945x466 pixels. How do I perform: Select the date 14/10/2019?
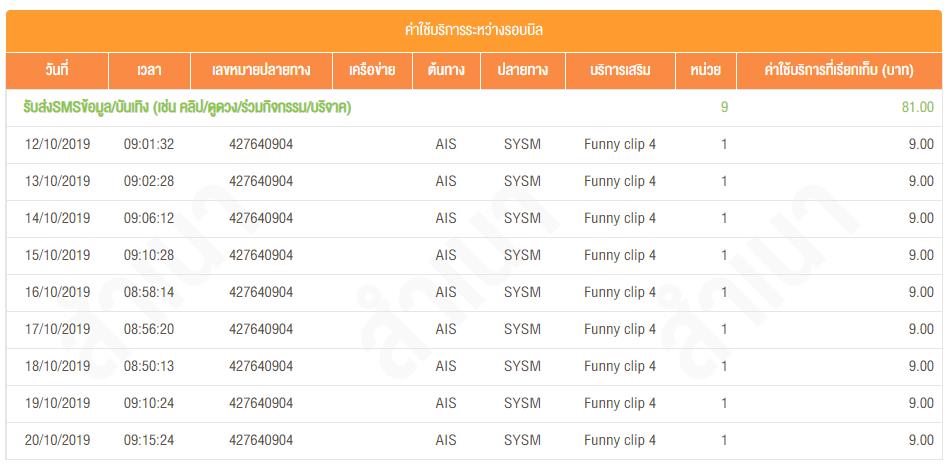click(x=57, y=218)
